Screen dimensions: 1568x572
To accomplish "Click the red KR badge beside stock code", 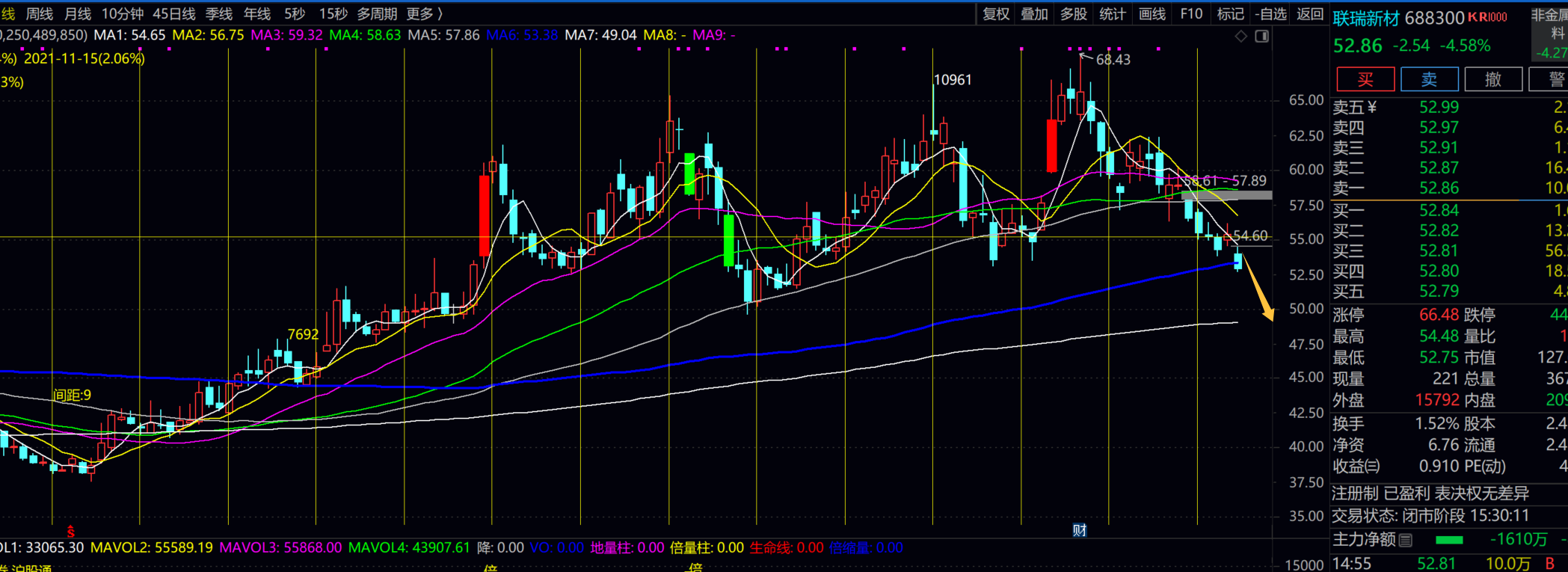I will click(1487, 17).
